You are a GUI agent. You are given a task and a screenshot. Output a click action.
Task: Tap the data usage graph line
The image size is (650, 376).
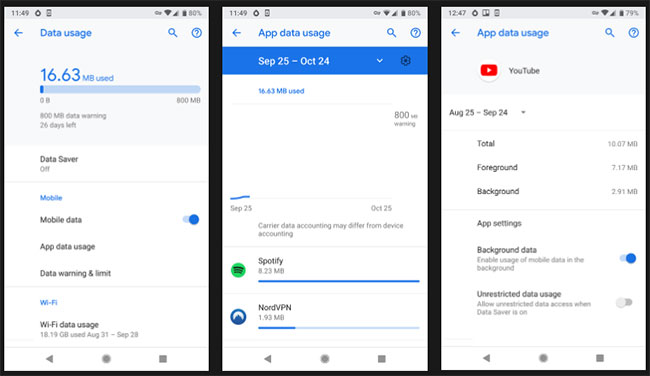click(240, 197)
